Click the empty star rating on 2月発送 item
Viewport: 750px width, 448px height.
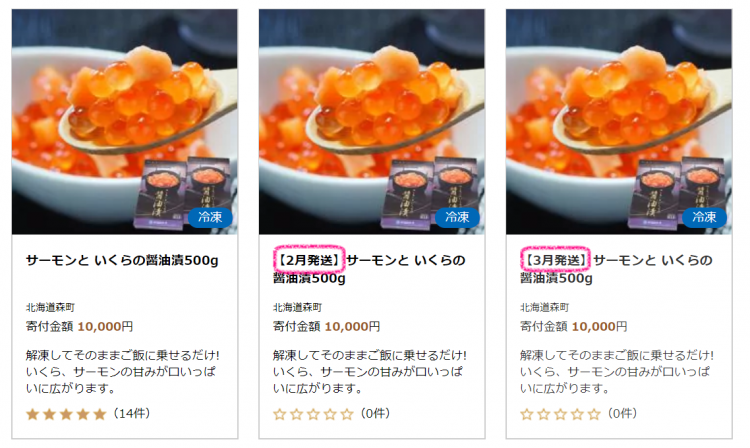[x=313, y=414]
